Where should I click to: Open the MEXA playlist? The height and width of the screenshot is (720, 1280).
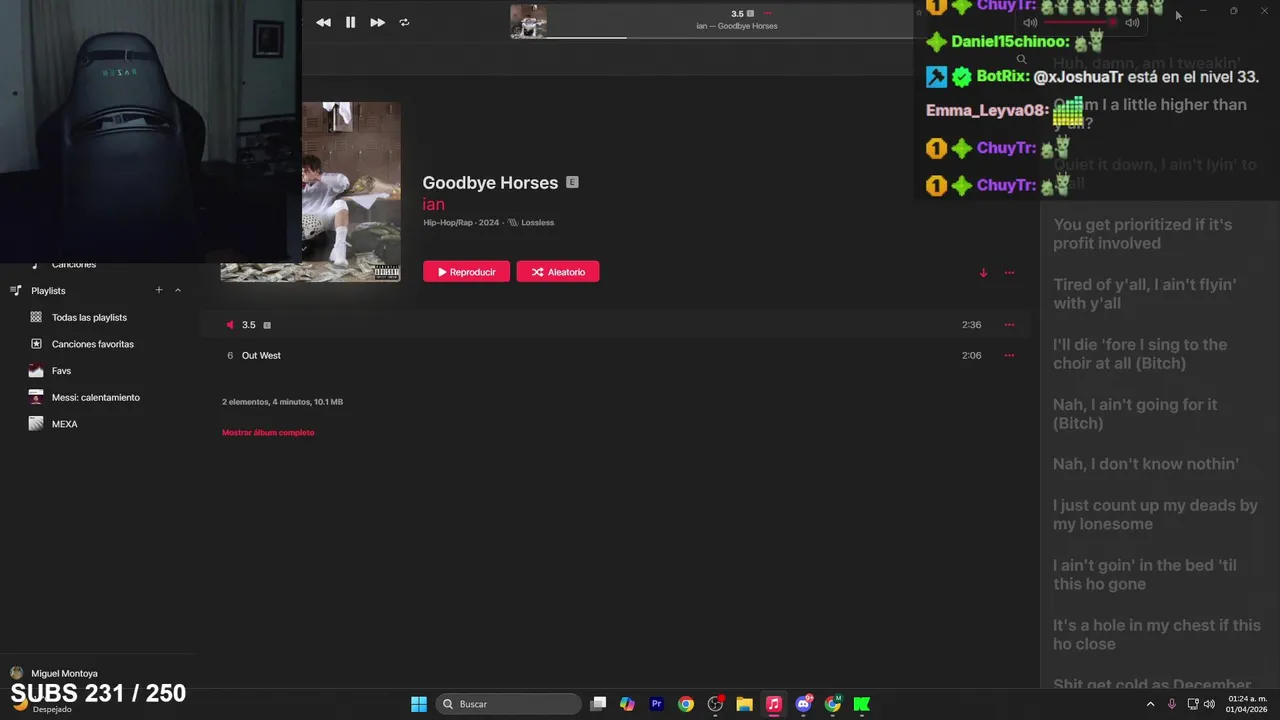coord(64,424)
